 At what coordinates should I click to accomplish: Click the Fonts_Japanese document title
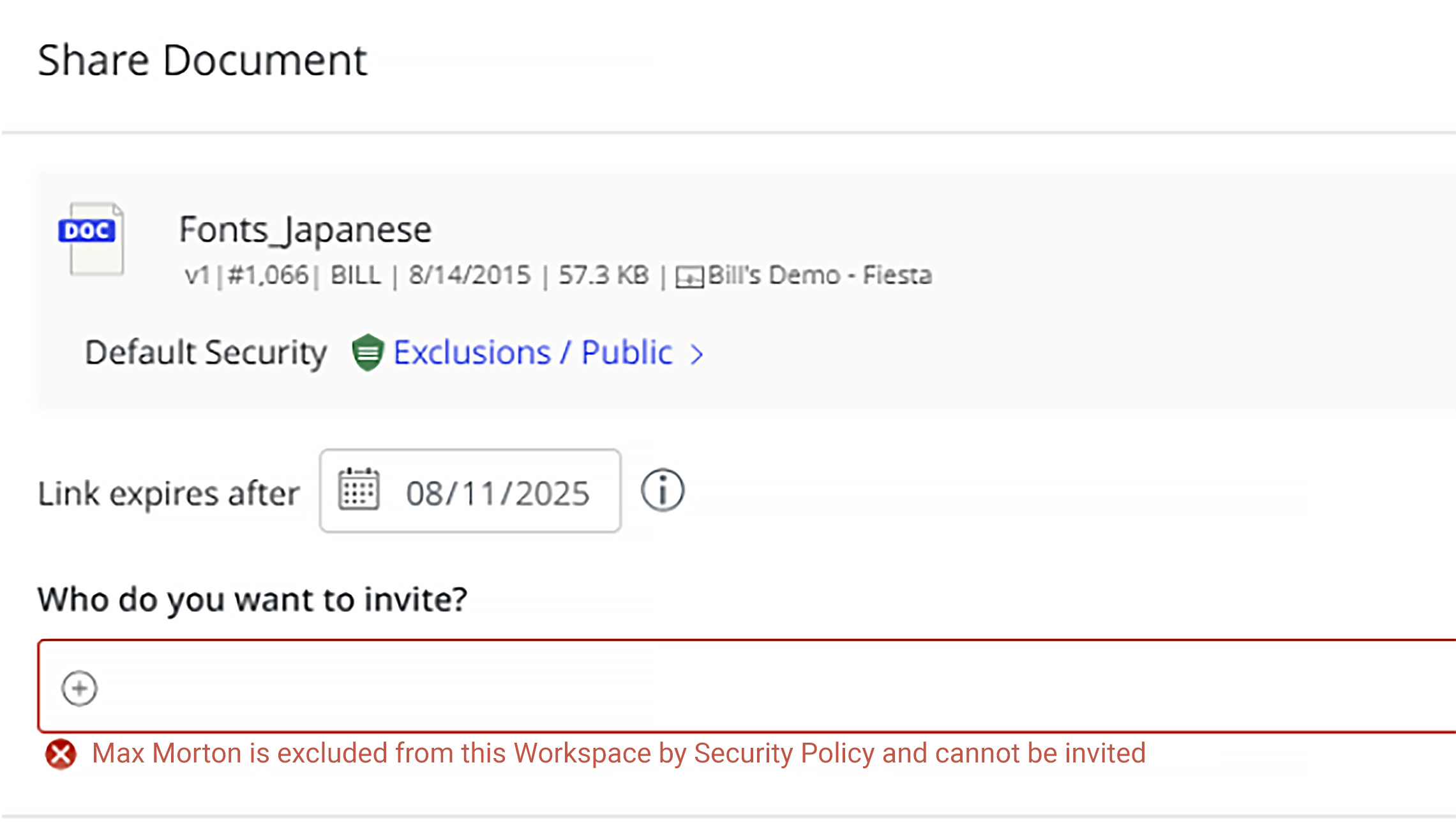coord(304,229)
